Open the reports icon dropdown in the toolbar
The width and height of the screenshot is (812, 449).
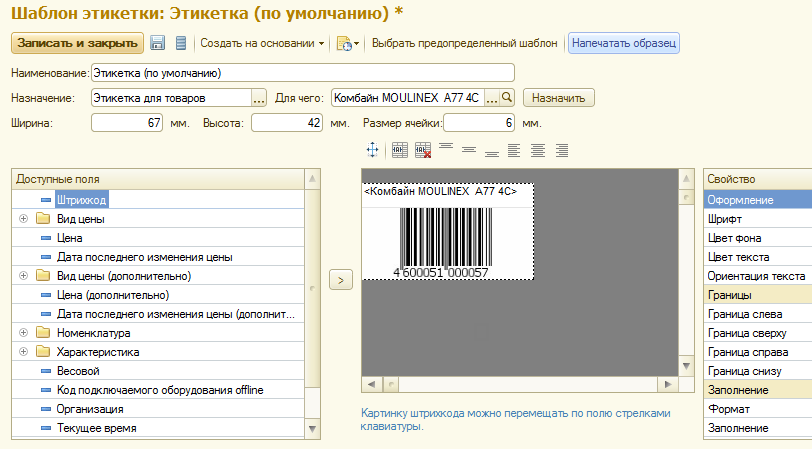pyautogui.click(x=347, y=44)
